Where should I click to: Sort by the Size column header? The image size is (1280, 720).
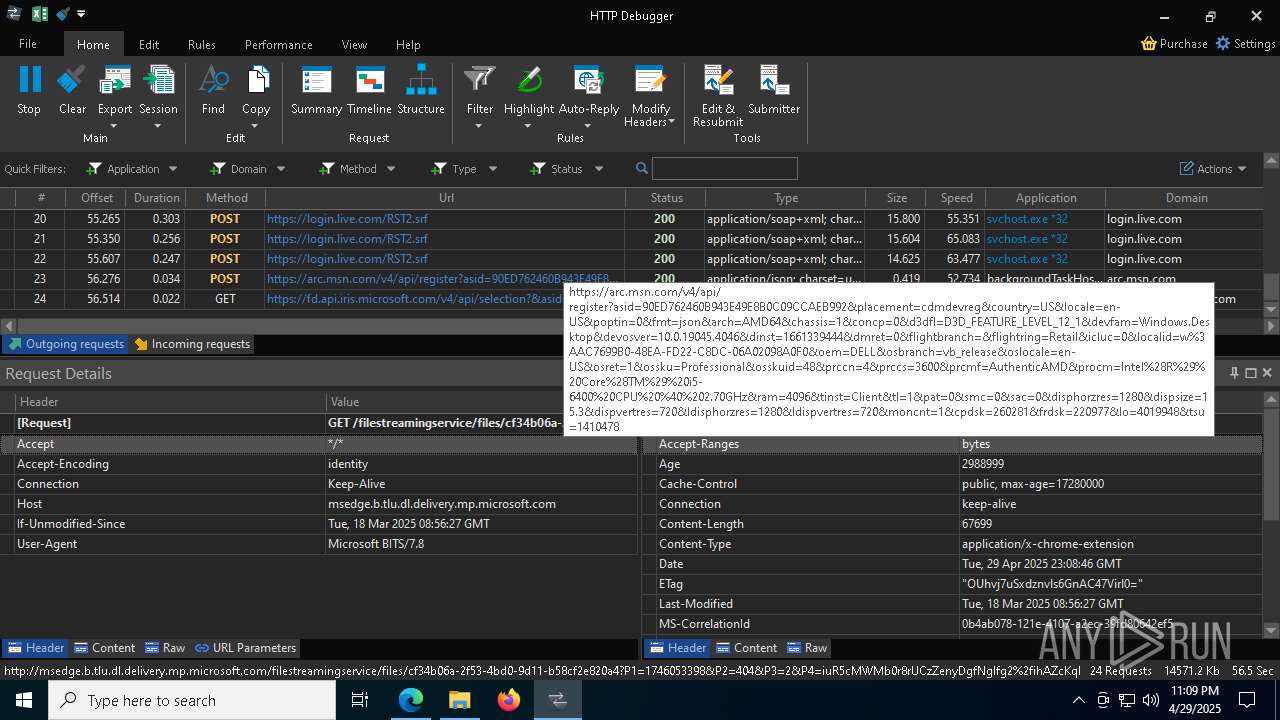[x=896, y=198]
